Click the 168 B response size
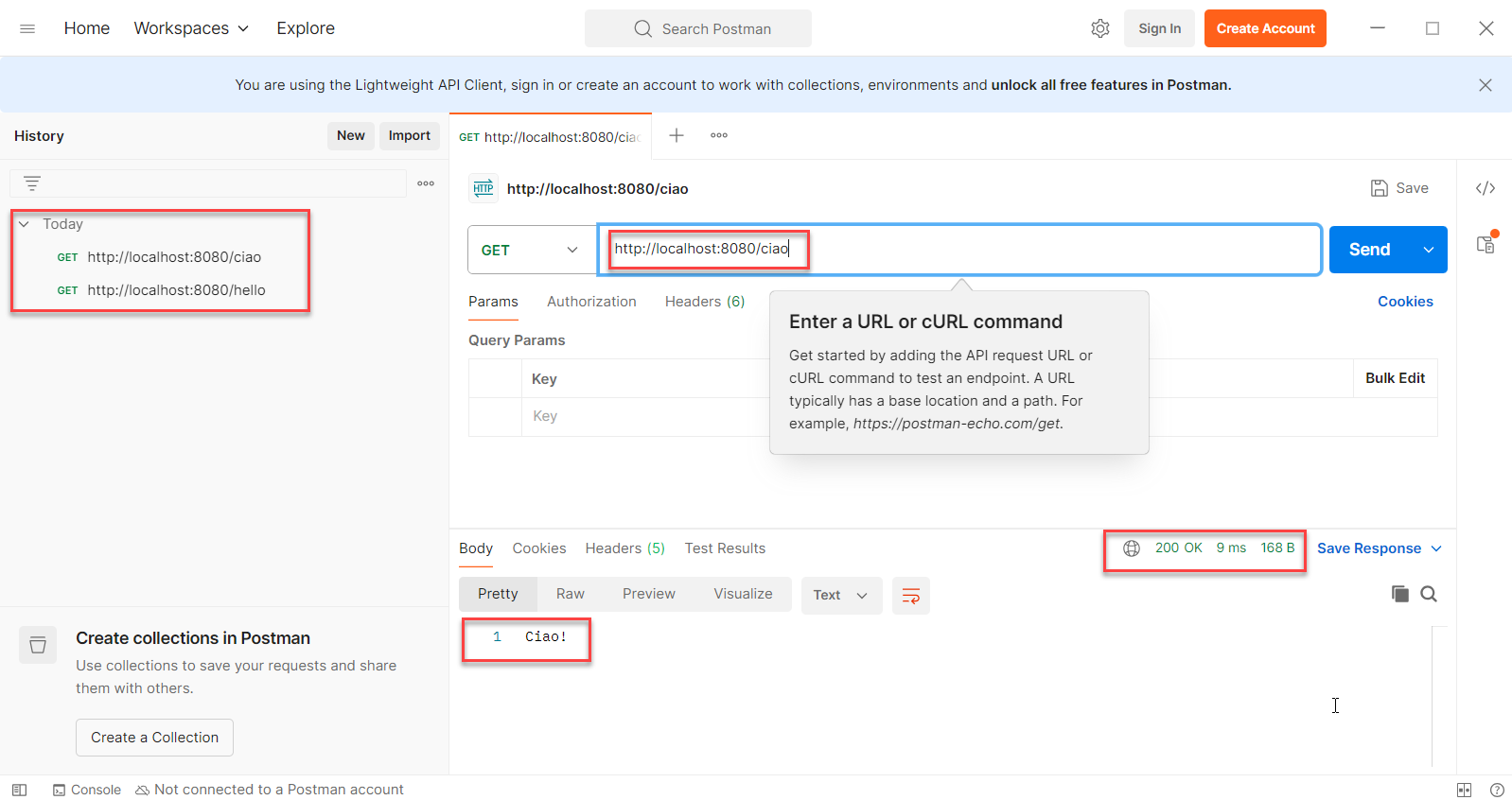Image resolution: width=1512 pixels, height=800 pixels. click(x=1277, y=548)
